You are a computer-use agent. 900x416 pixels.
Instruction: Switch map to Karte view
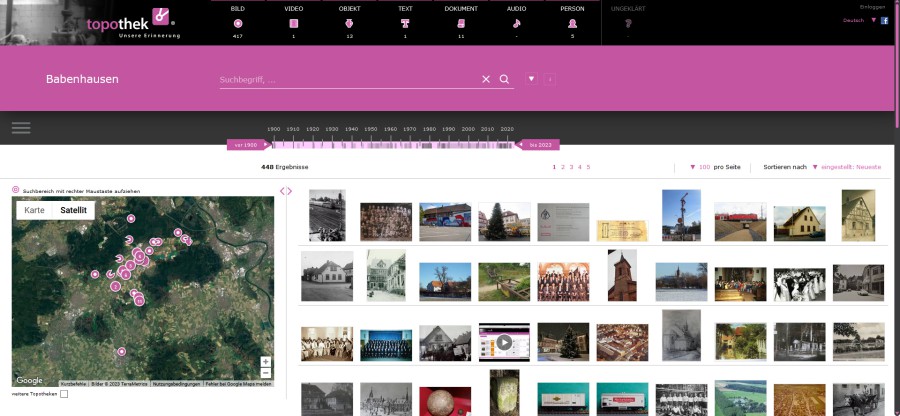34,210
